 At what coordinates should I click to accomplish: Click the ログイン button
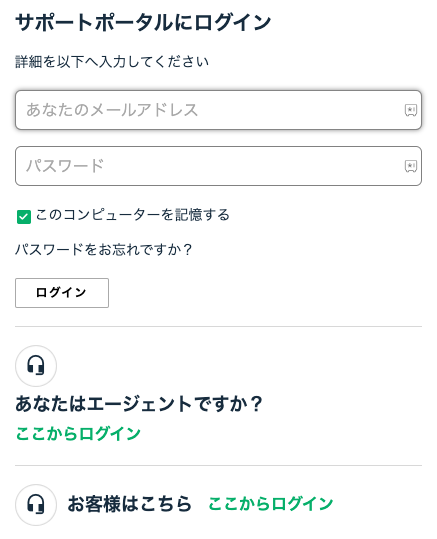[x=62, y=293]
